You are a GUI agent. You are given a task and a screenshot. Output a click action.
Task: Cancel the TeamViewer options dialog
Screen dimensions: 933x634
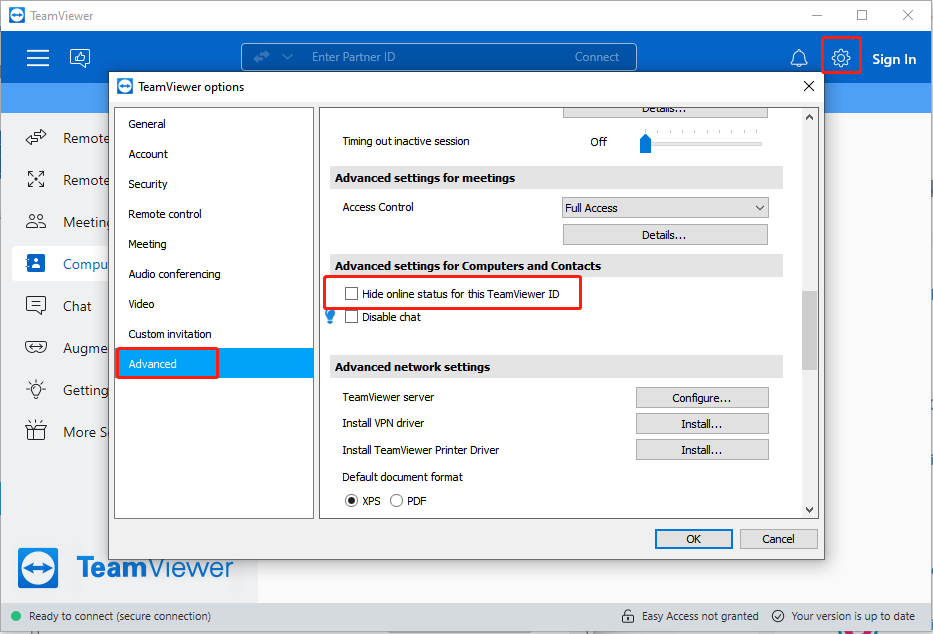pos(778,539)
